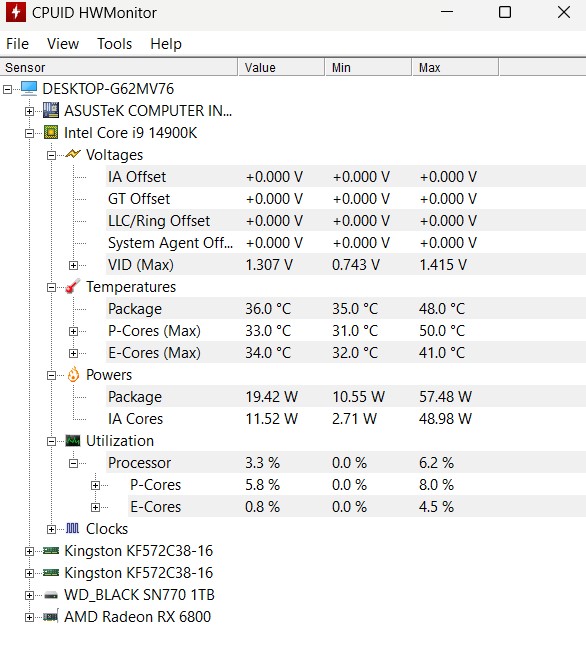Expand the Clocks section

51,529
